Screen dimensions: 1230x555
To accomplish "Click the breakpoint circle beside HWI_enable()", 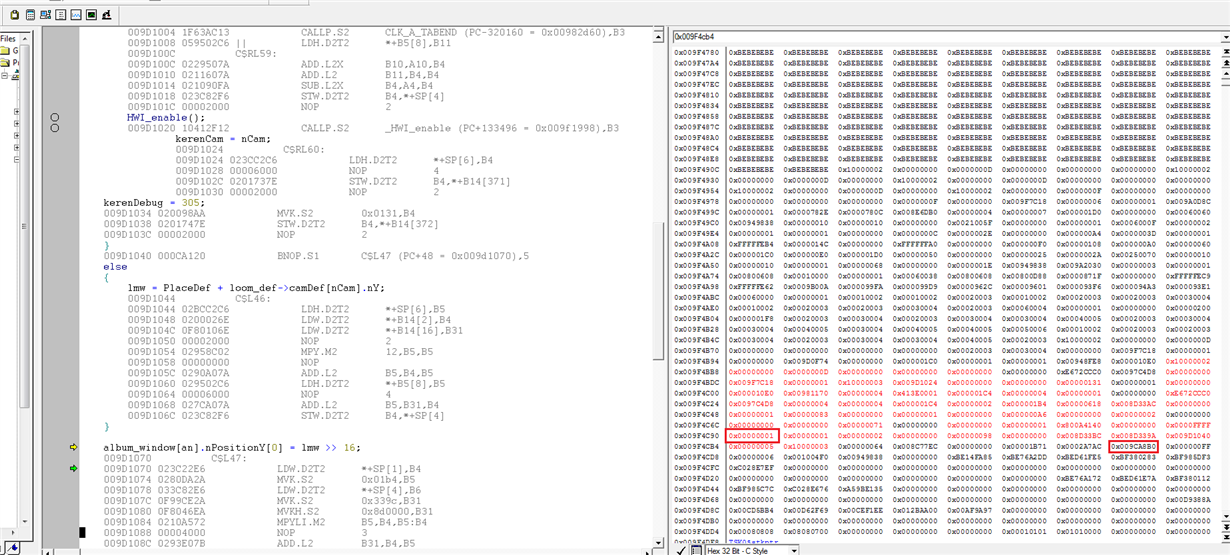I will [x=55, y=117].
